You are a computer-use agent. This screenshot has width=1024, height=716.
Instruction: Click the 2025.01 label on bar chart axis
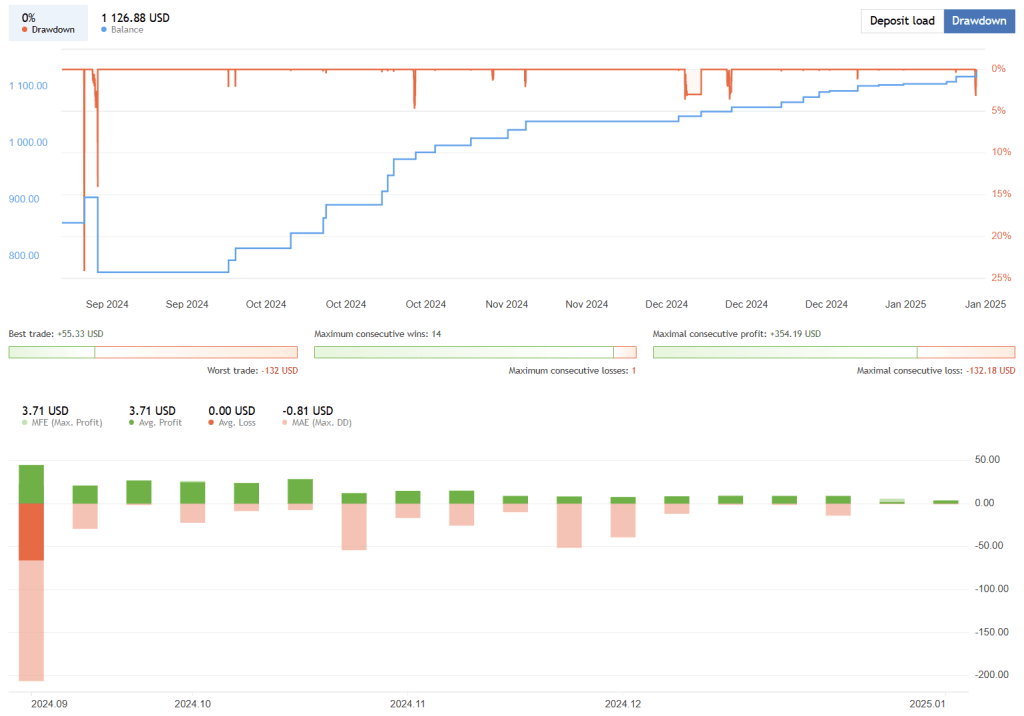927,704
